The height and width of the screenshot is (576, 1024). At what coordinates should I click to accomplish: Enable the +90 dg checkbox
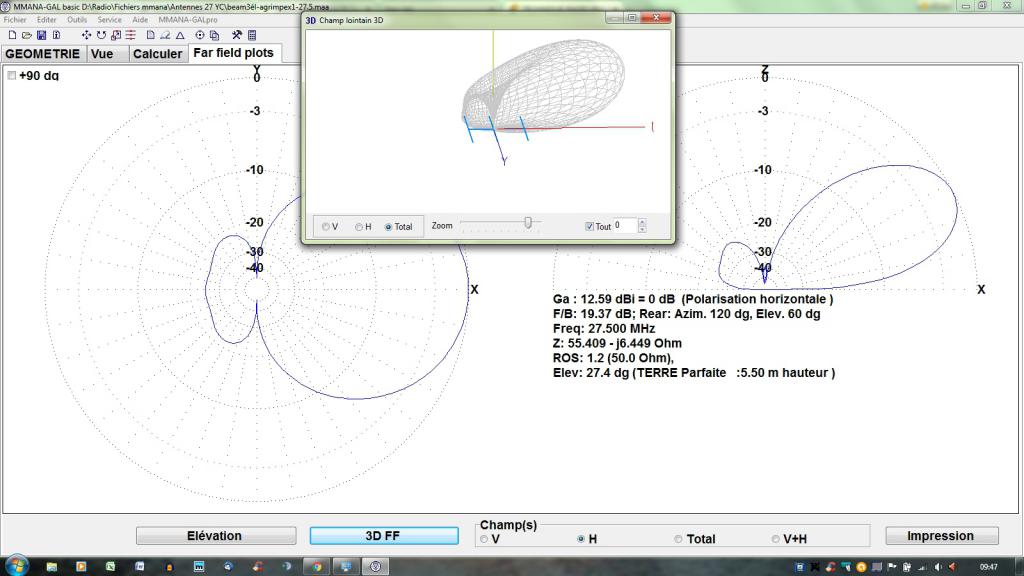[x=12, y=76]
